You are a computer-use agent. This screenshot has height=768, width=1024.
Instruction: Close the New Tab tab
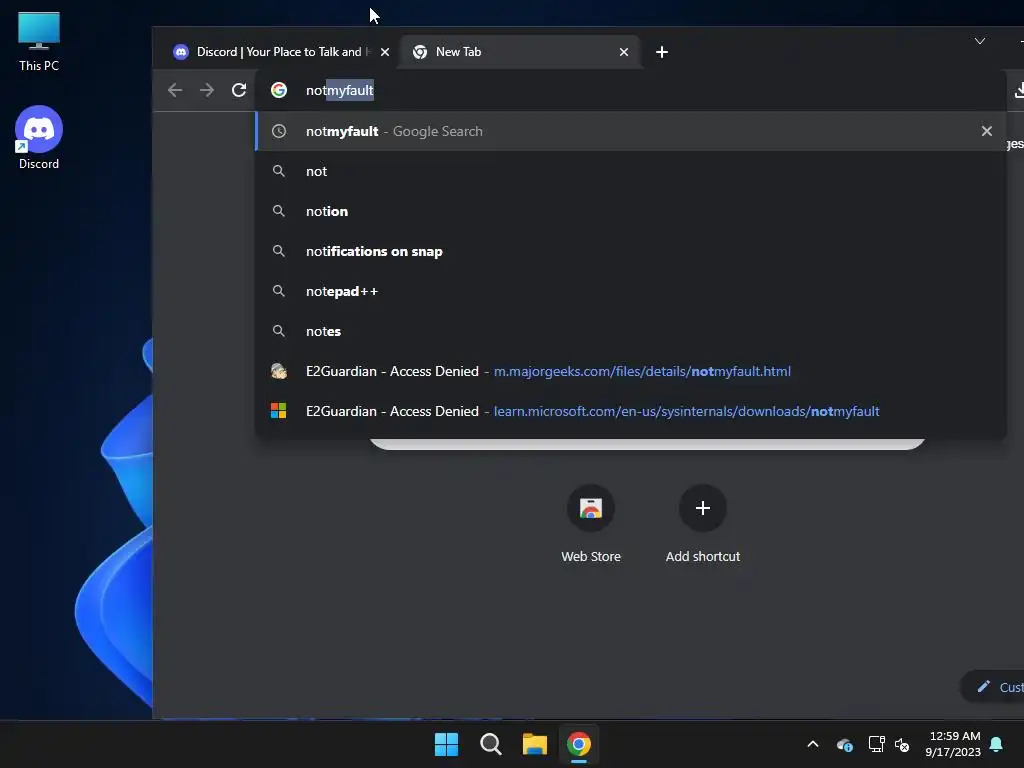tap(624, 52)
